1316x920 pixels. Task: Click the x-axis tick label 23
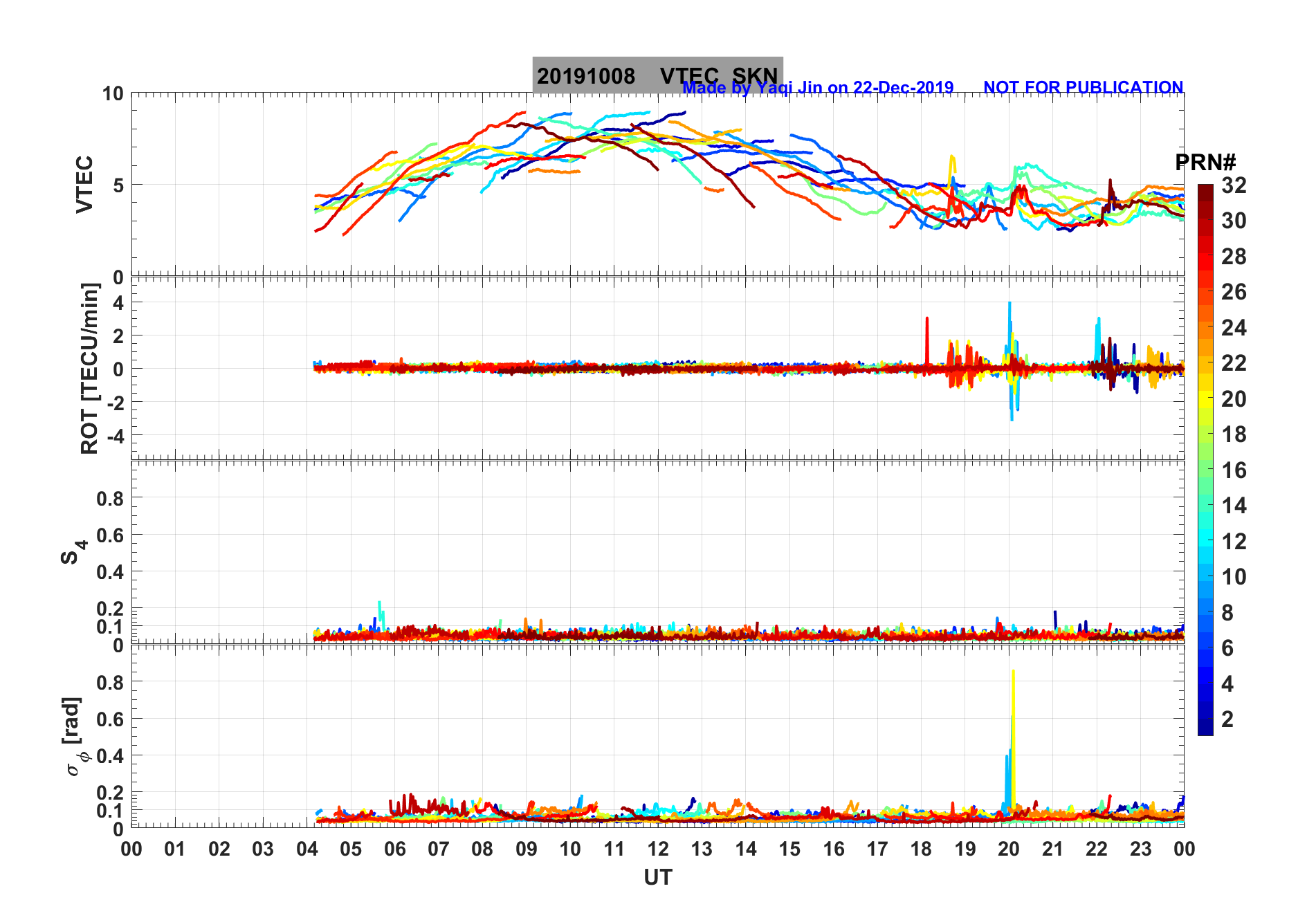(1140, 849)
